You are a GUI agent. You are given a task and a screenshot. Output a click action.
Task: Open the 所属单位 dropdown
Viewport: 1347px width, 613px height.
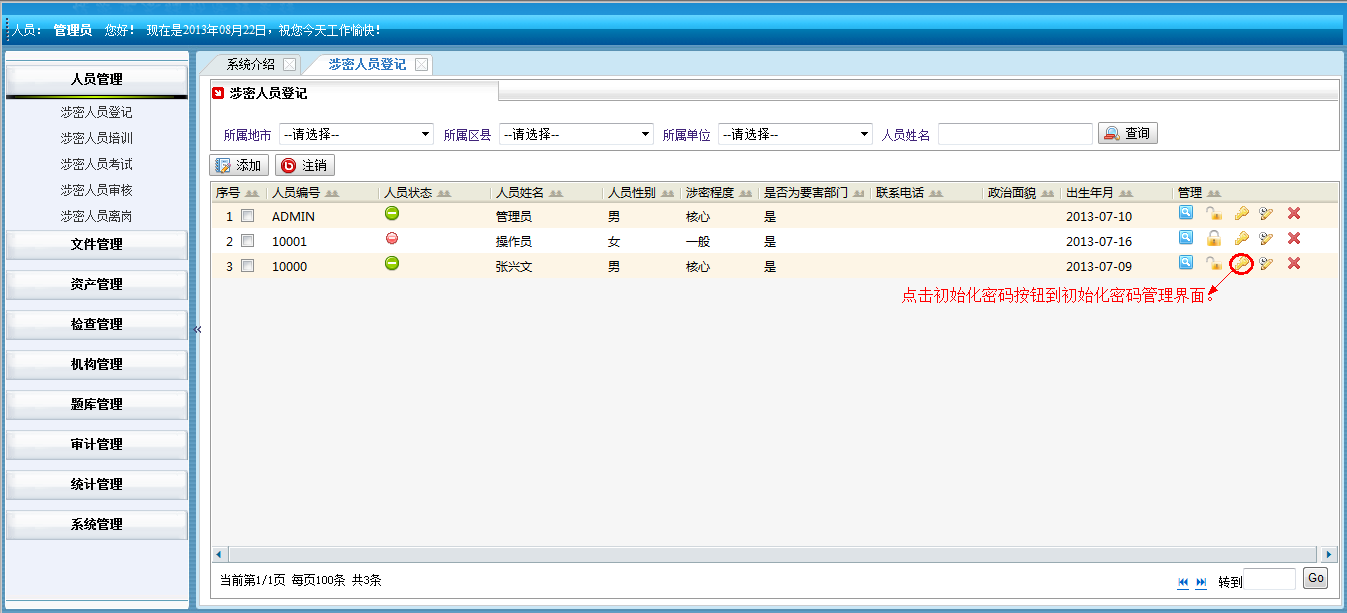click(795, 134)
